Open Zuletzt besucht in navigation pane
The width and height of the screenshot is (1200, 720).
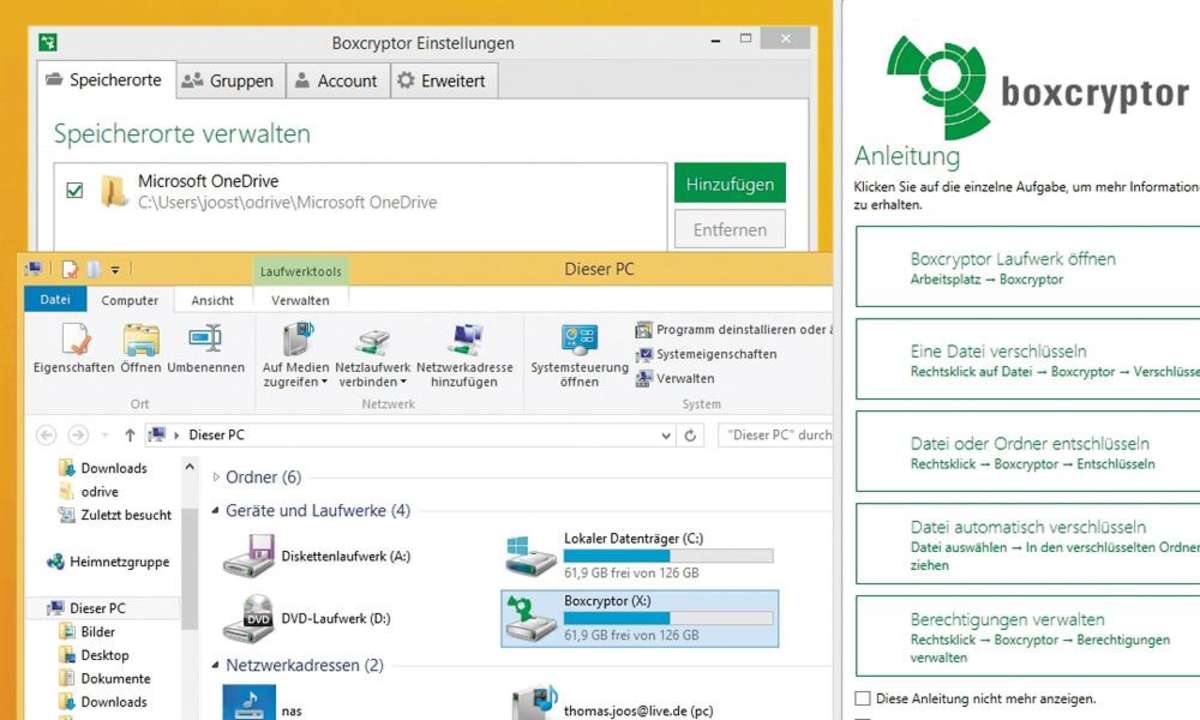(115, 515)
